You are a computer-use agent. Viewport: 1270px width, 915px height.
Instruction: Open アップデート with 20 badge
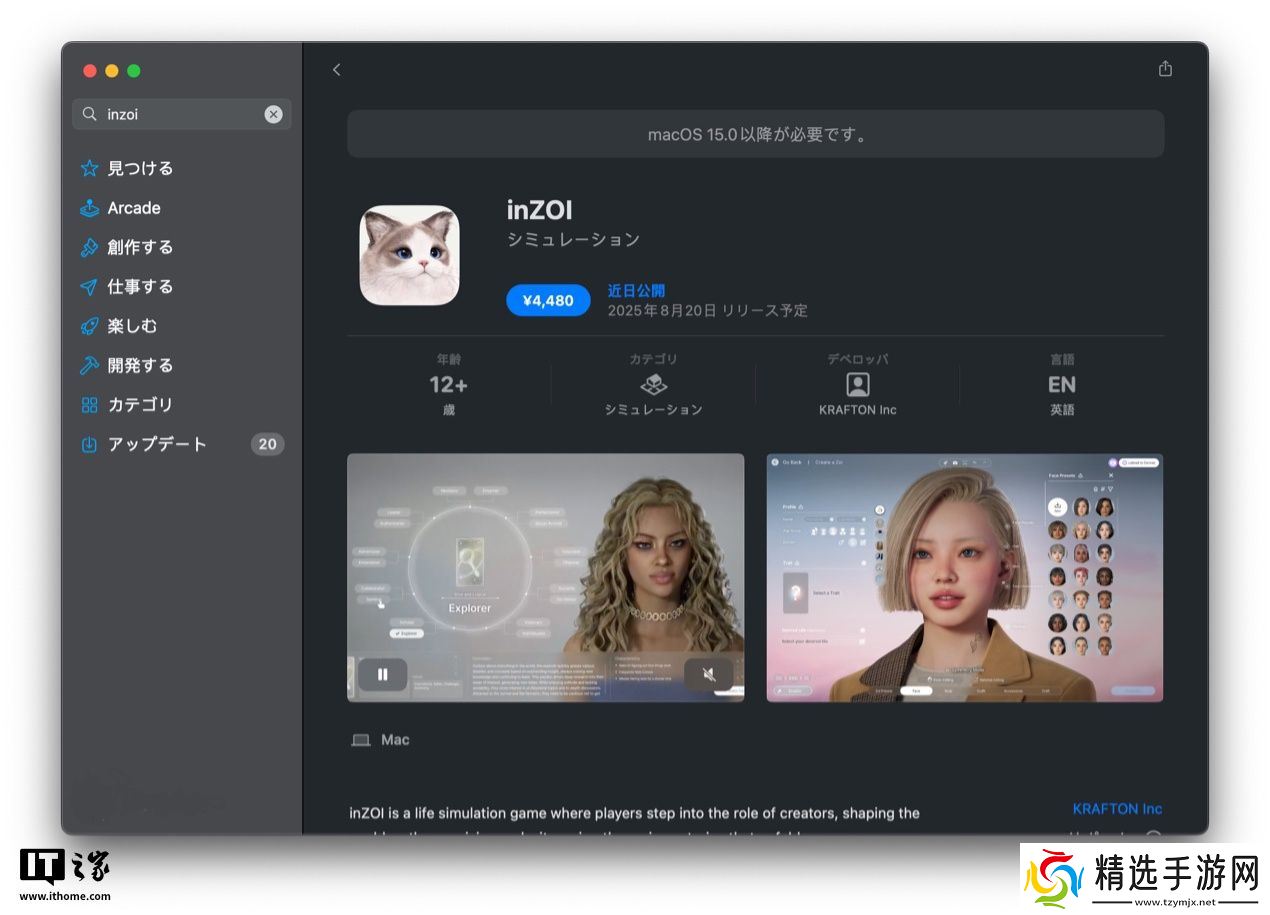pos(157,444)
